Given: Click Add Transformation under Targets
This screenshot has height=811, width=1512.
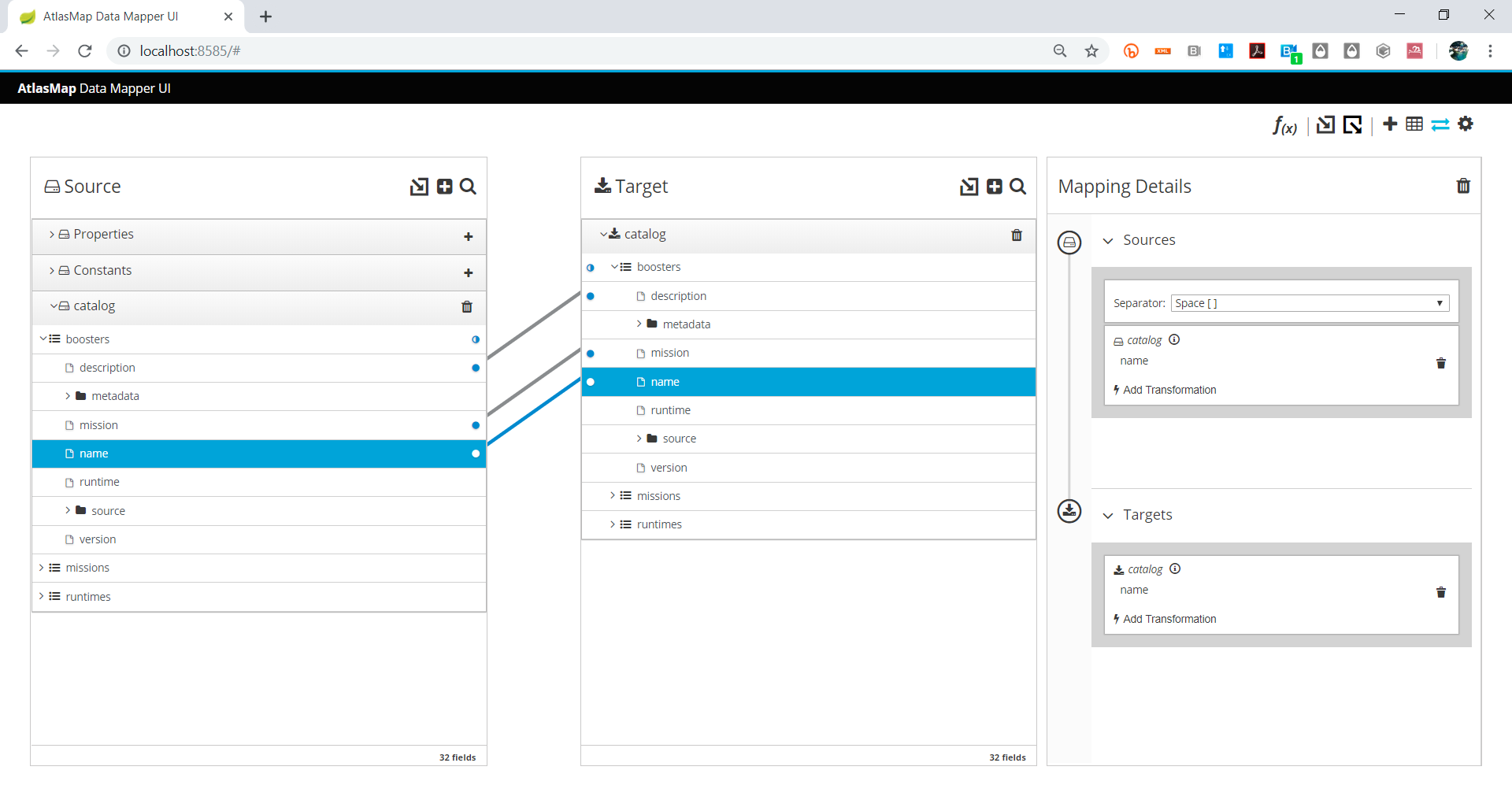Looking at the screenshot, I should click(1170, 619).
